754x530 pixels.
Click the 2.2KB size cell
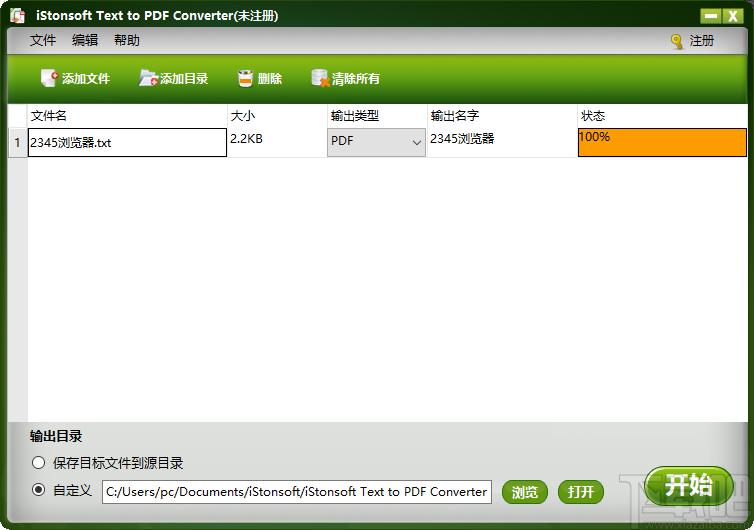(x=277, y=142)
